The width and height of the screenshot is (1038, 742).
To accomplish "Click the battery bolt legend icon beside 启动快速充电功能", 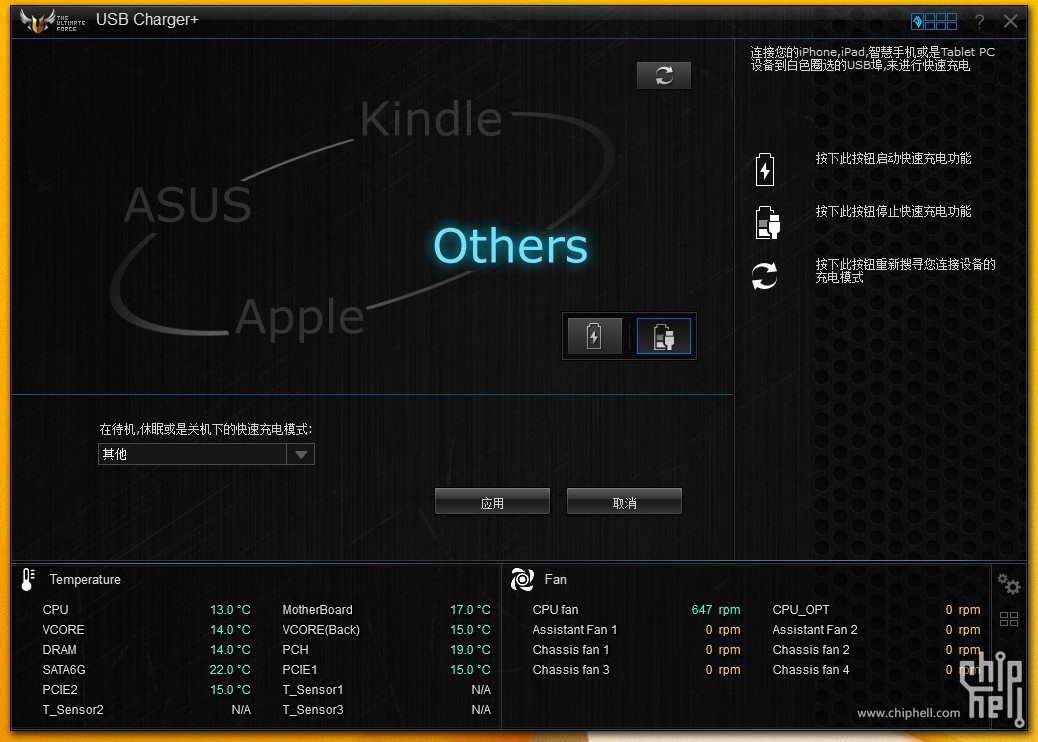I will 765,169.
